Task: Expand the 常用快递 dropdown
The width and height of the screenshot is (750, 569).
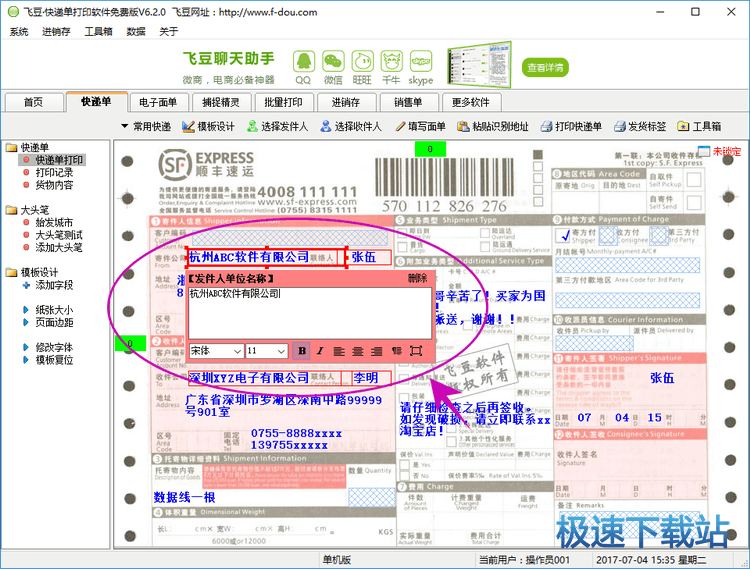Action: [x=146, y=126]
